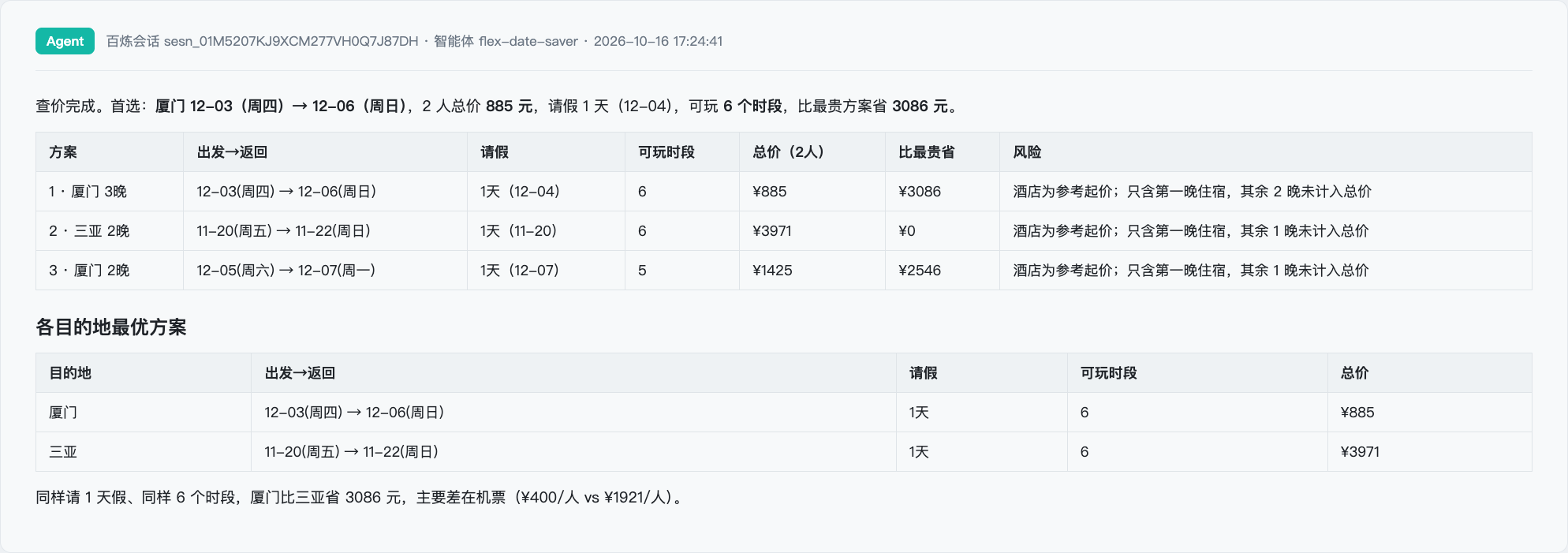The image size is (1568, 553).
Task: Click the plan row '2 · 三亚 2晚'
Action: tap(783, 231)
